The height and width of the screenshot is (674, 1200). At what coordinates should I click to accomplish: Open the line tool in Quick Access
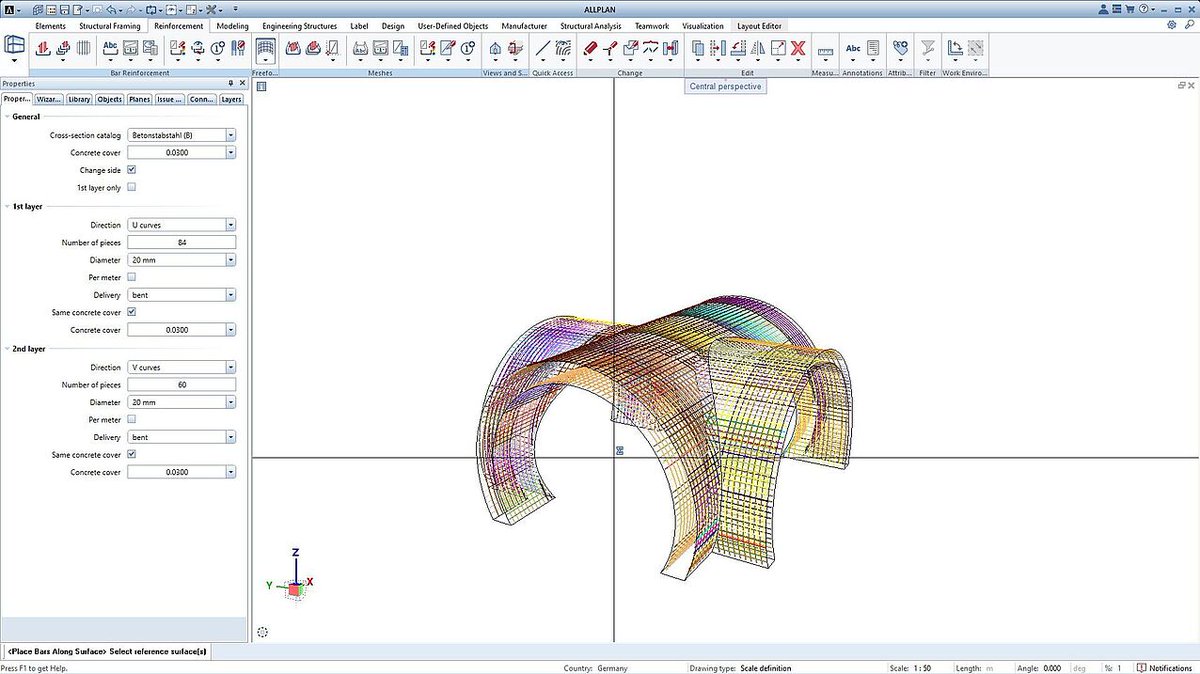pos(543,47)
